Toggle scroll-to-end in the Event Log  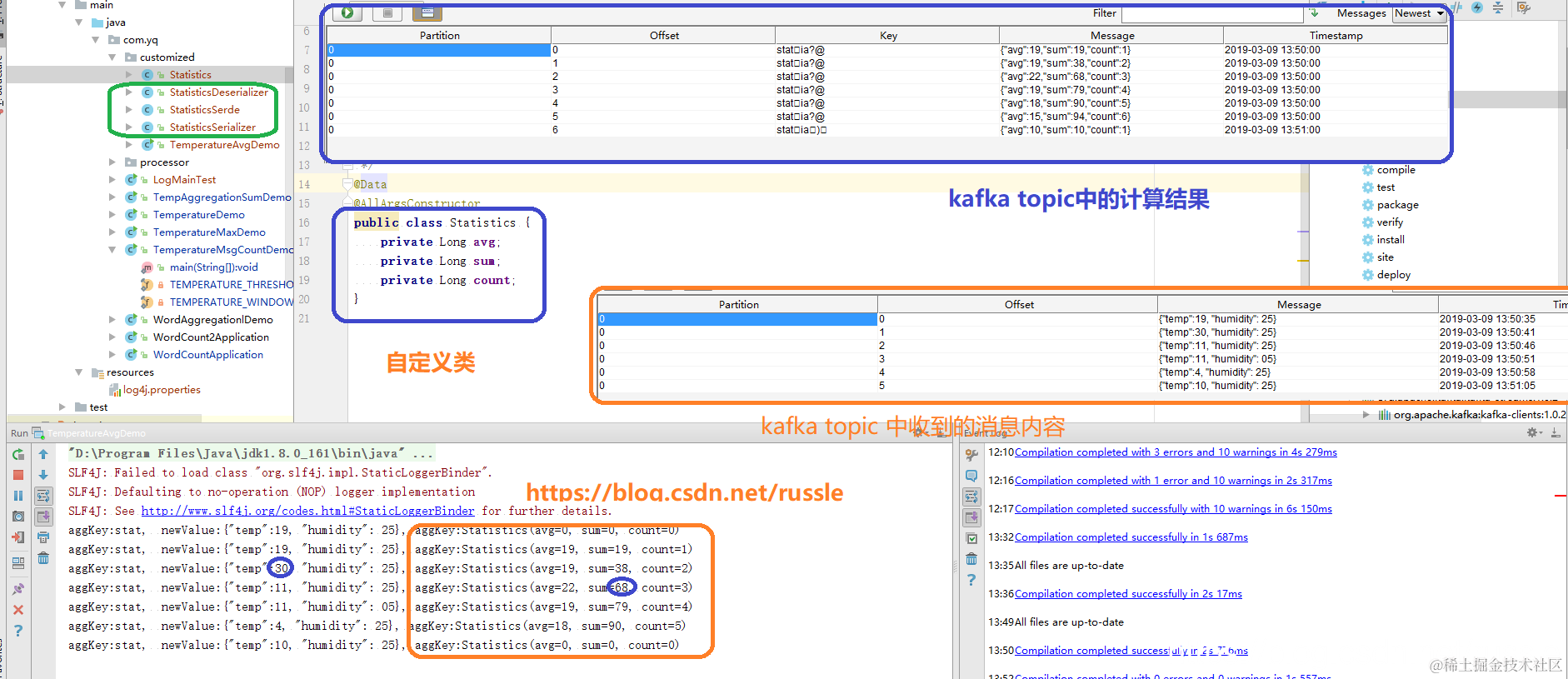point(971,517)
